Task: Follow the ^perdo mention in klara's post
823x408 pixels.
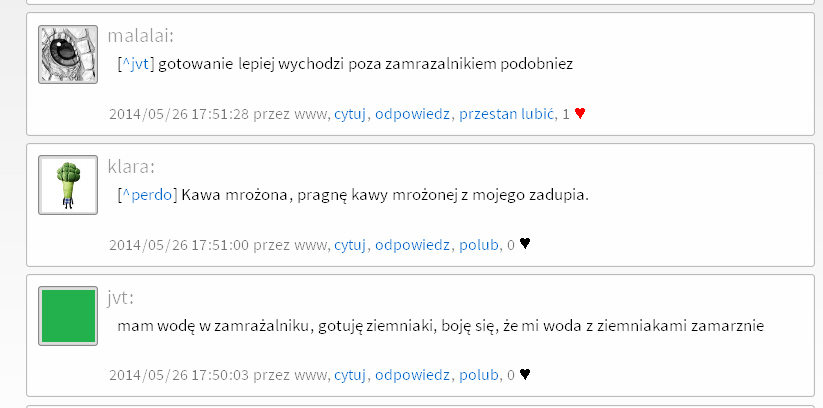Action: click(x=147, y=195)
